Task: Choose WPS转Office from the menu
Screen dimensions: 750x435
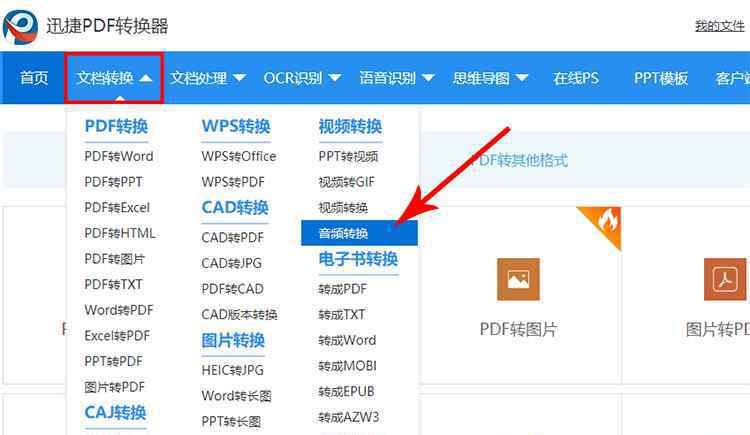Action: click(239, 156)
